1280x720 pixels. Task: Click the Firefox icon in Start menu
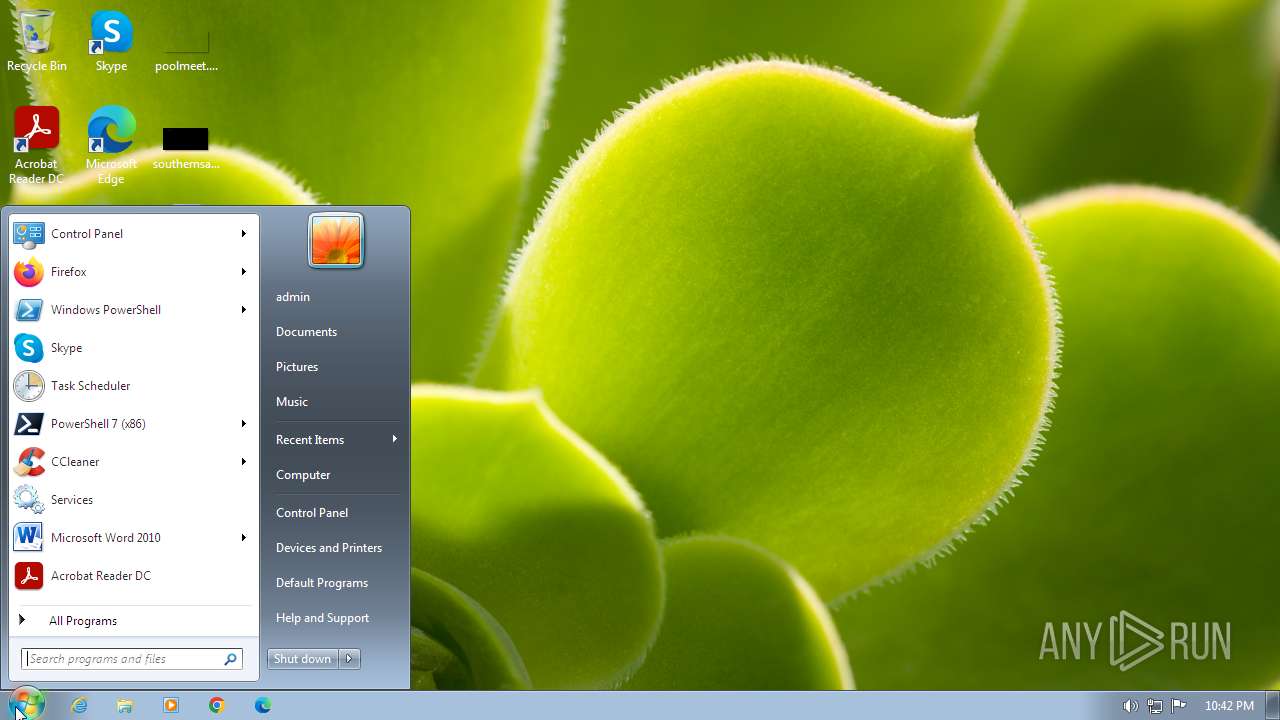pyautogui.click(x=29, y=272)
